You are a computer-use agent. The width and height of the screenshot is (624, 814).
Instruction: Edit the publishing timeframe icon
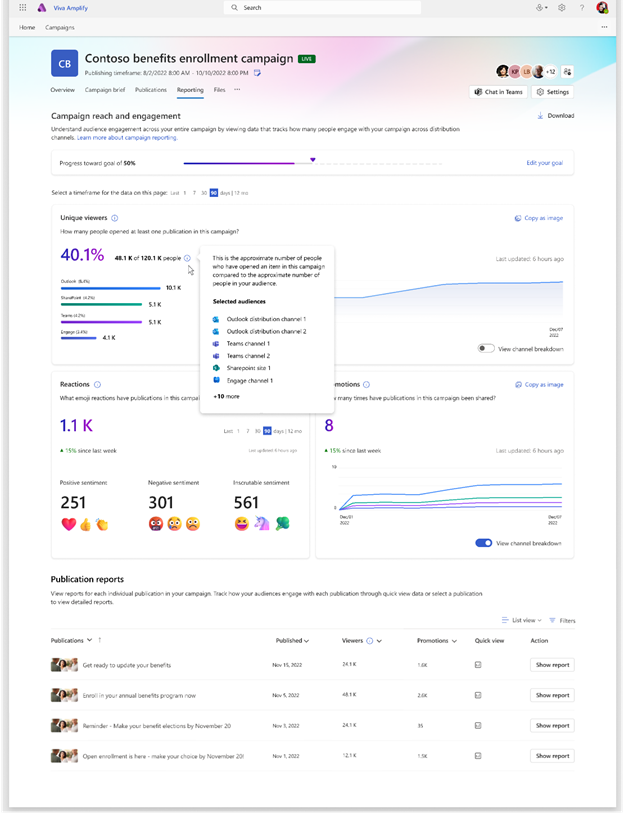(257, 73)
